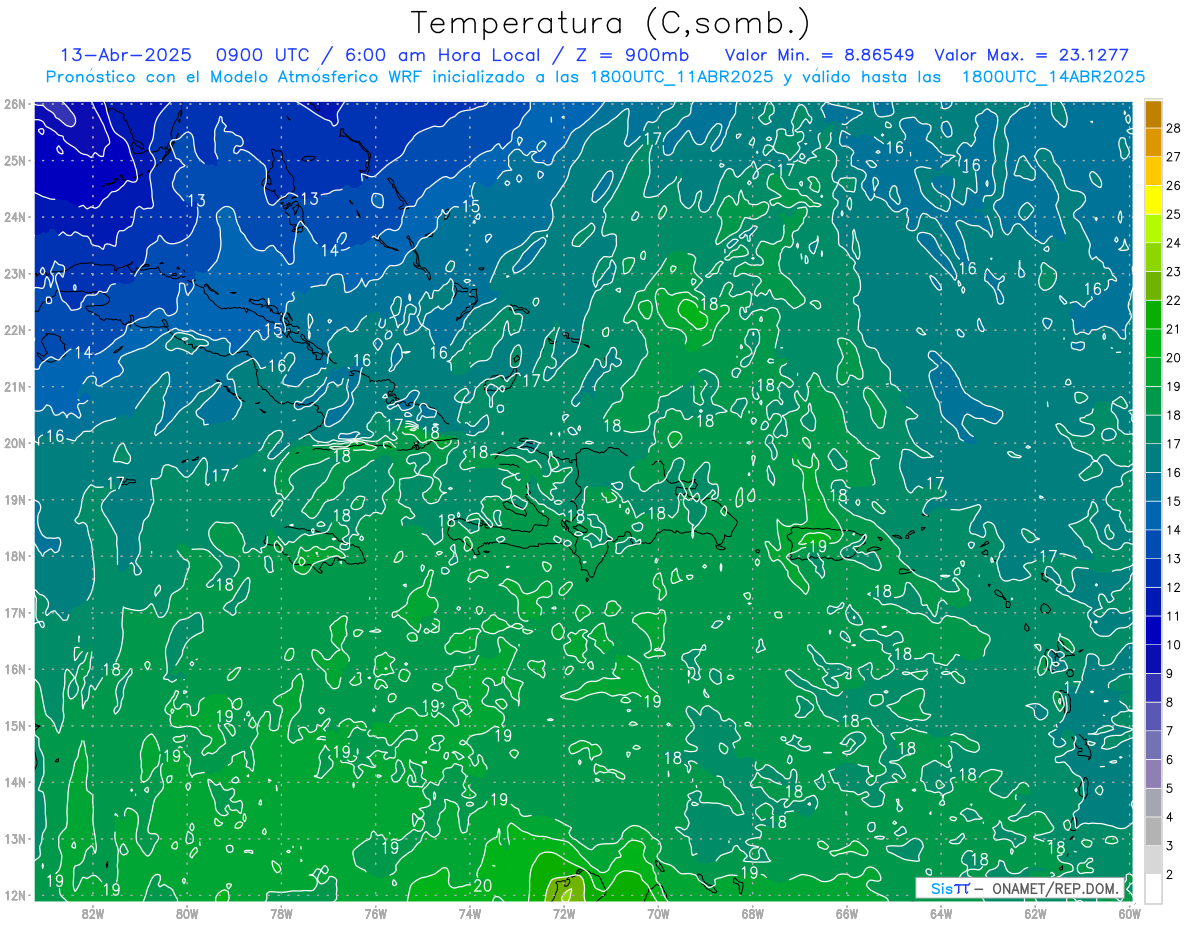Click the "74W" longitude axis label
Image resolution: width=1200 pixels, height=927 pixels.
tap(470, 913)
